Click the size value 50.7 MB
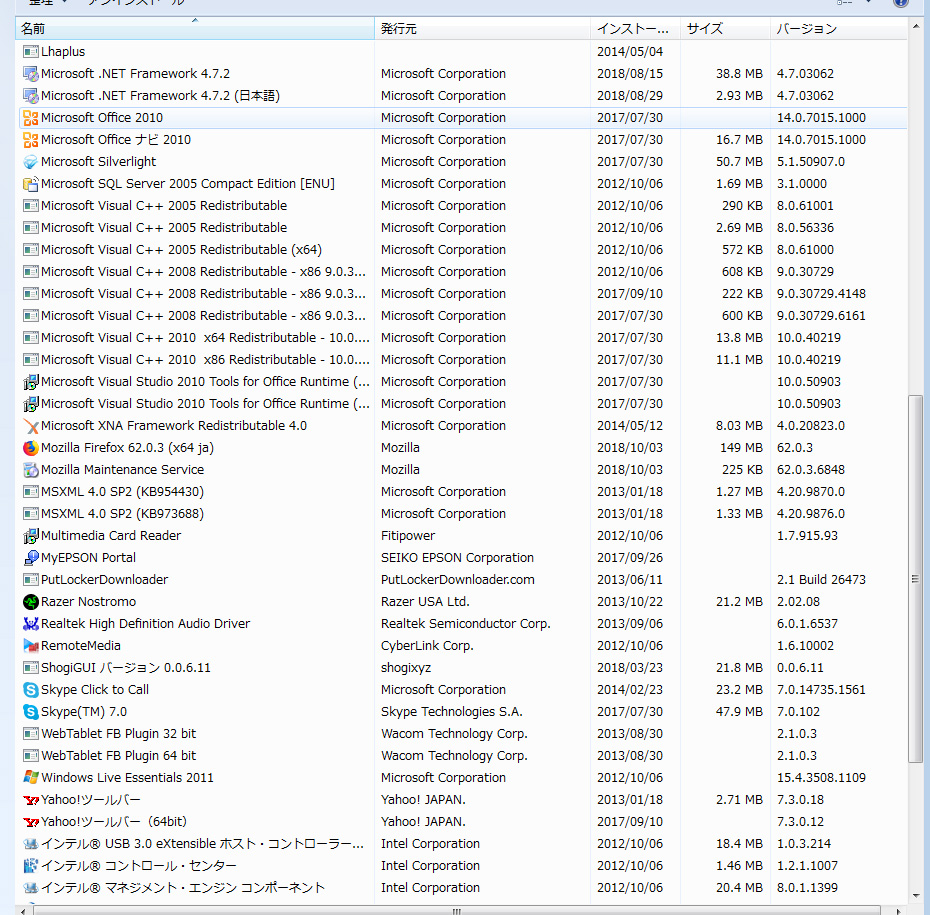Screen dimensions: 930x915 point(739,161)
